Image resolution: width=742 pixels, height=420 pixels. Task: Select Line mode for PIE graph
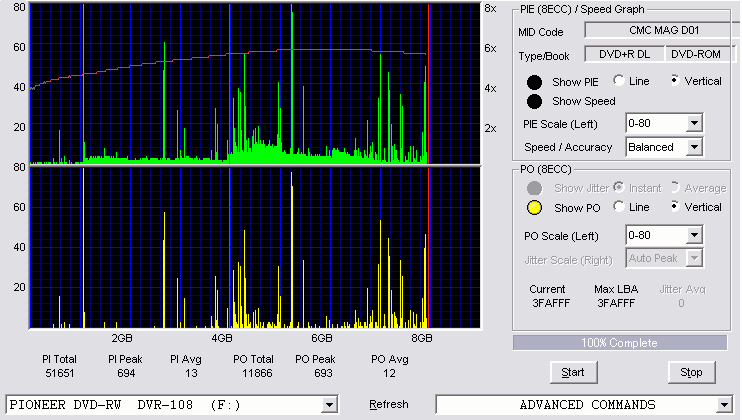click(x=618, y=80)
